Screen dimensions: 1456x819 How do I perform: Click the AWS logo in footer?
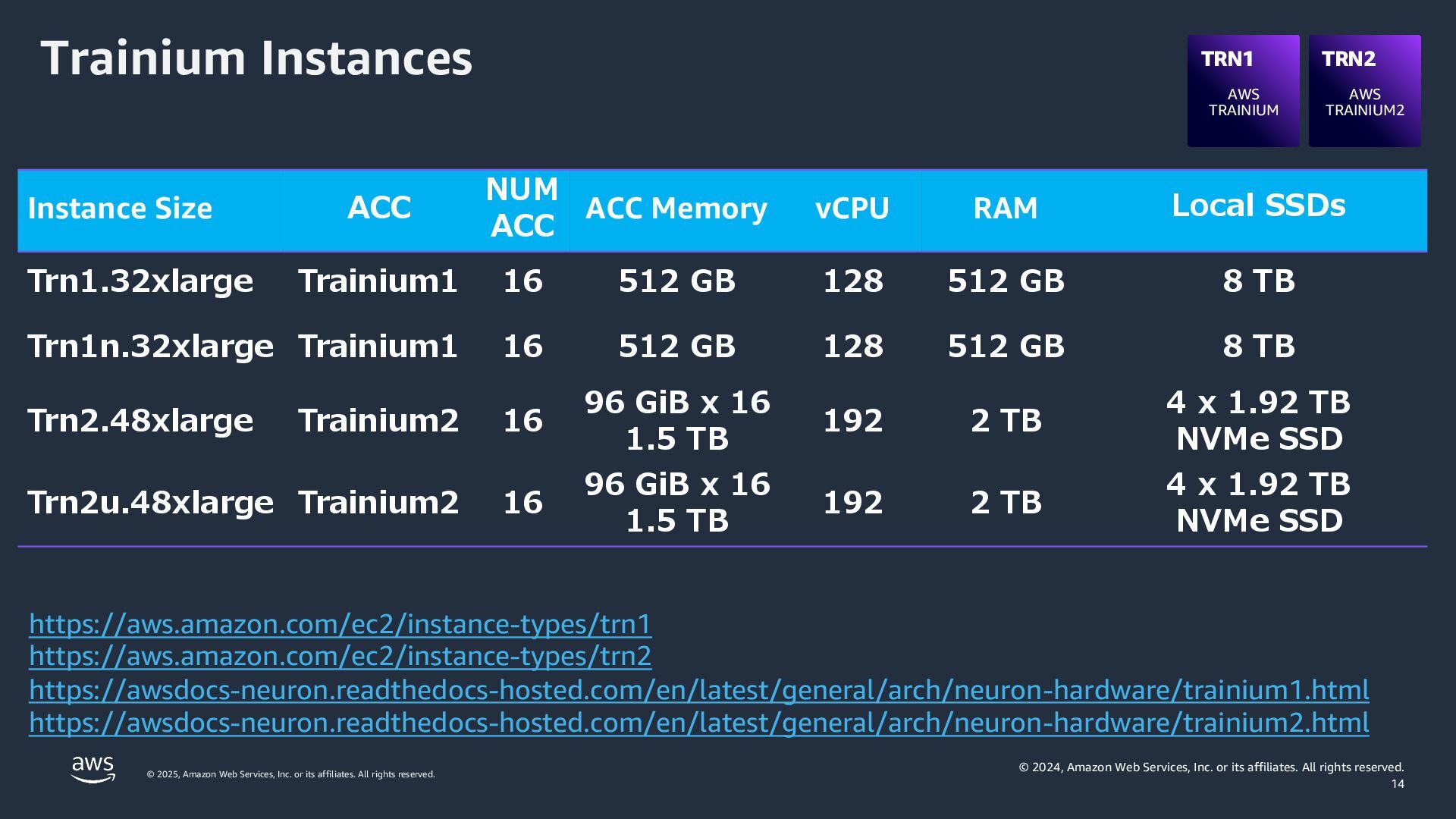(93, 769)
